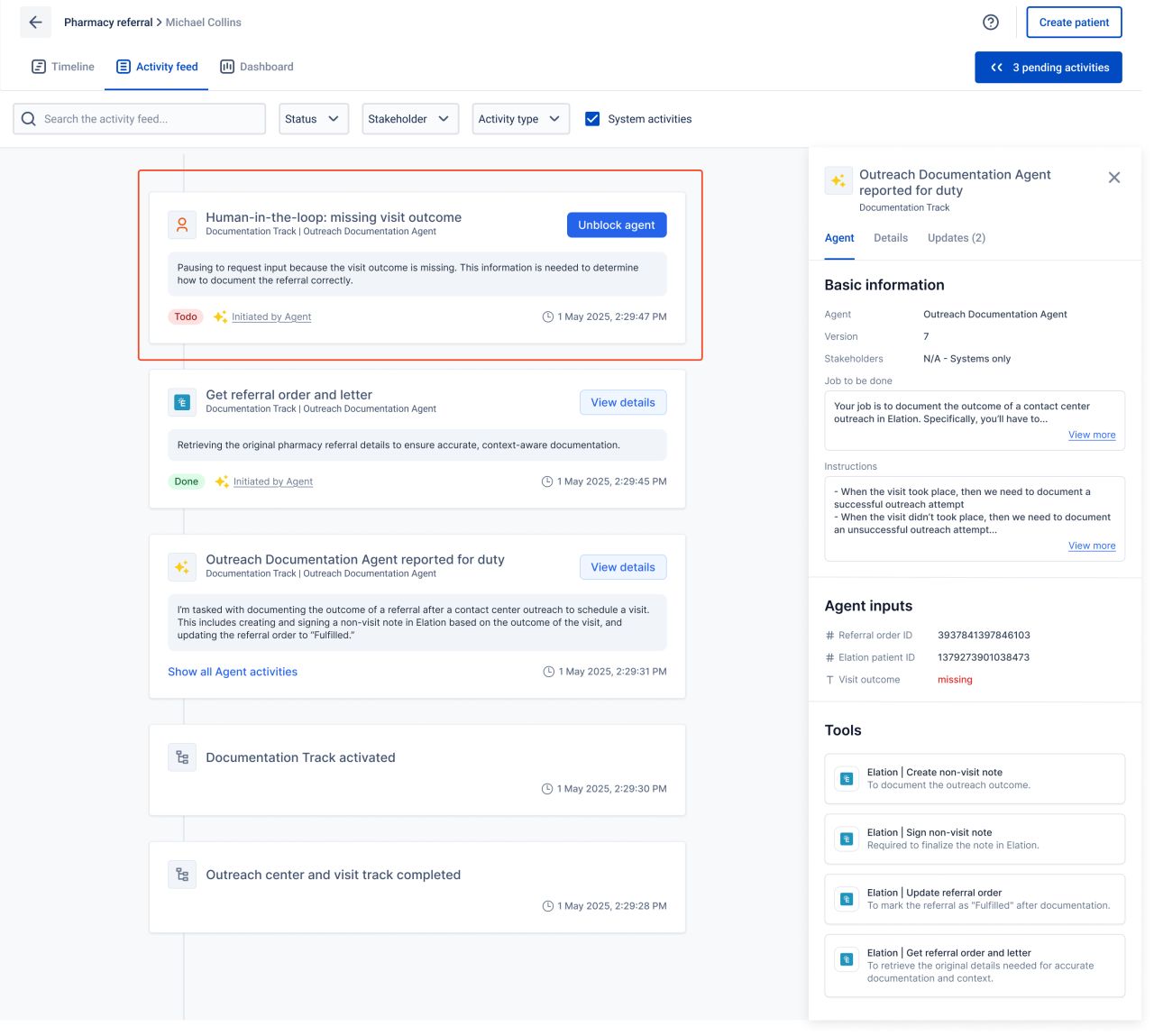
Task: Select the Agent tab in side panel
Action: point(839,238)
